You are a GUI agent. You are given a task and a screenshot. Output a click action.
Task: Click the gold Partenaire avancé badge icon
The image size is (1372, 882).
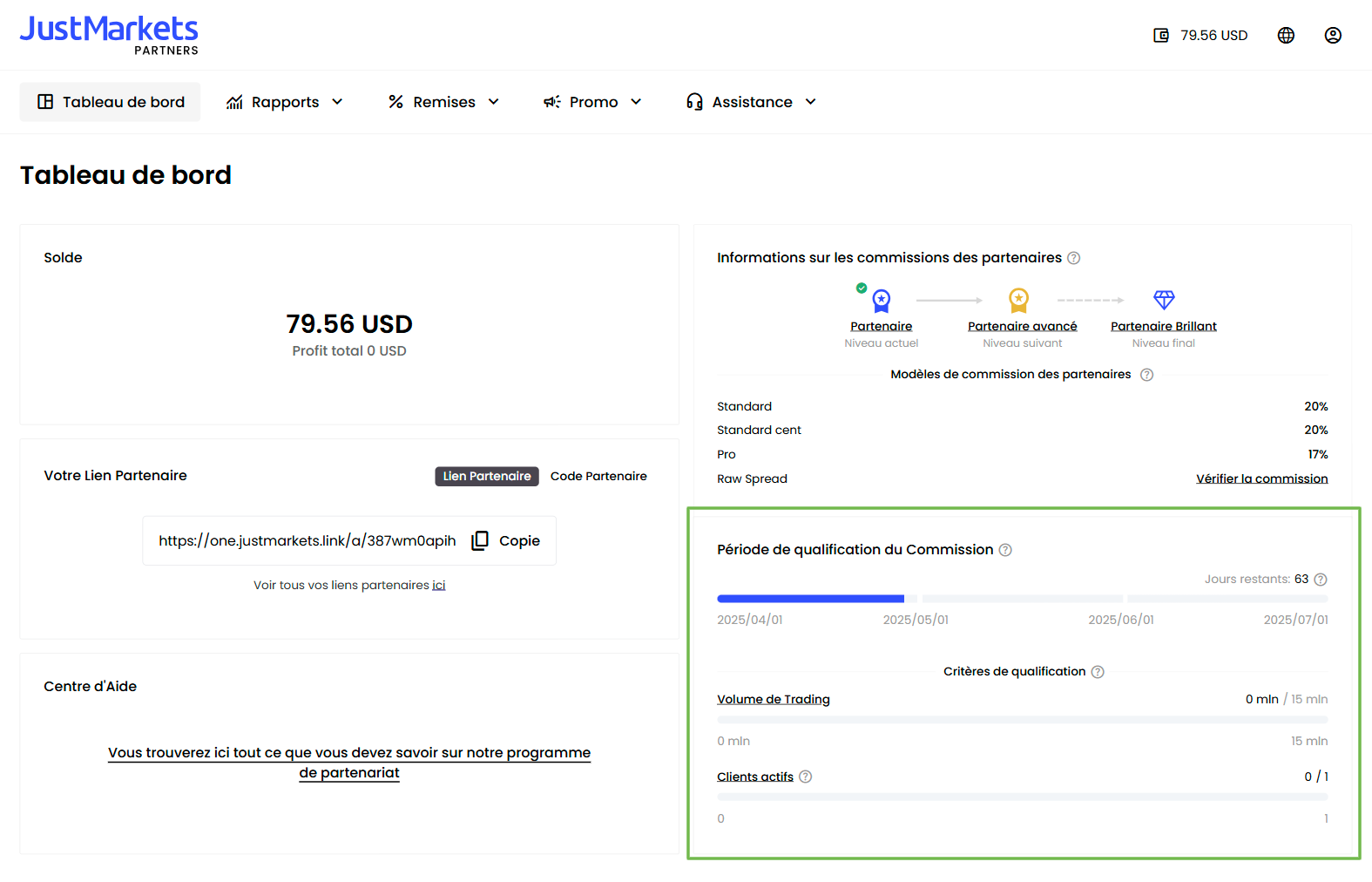point(1018,301)
